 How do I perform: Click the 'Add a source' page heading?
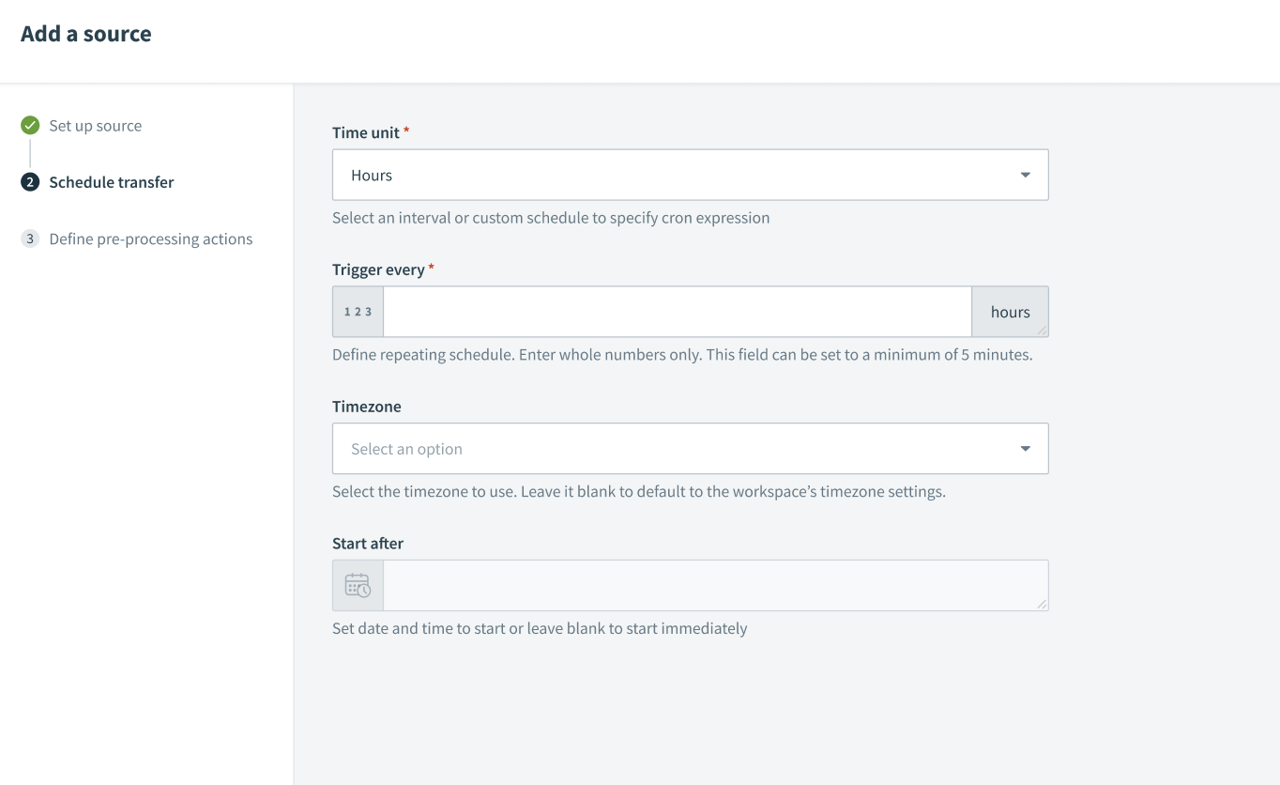(85, 33)
